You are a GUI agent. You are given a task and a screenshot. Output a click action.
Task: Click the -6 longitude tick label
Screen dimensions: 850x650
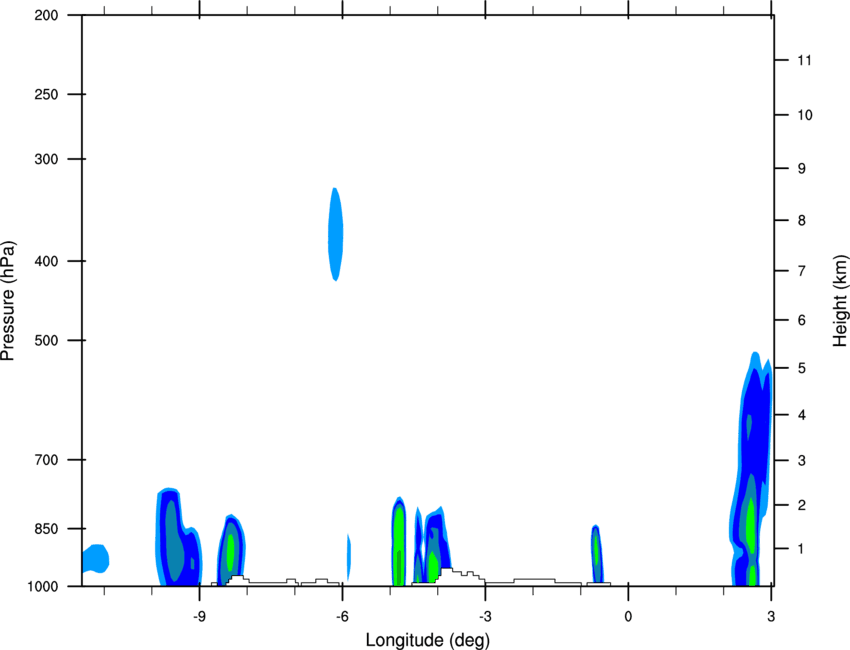pos(342,616)
